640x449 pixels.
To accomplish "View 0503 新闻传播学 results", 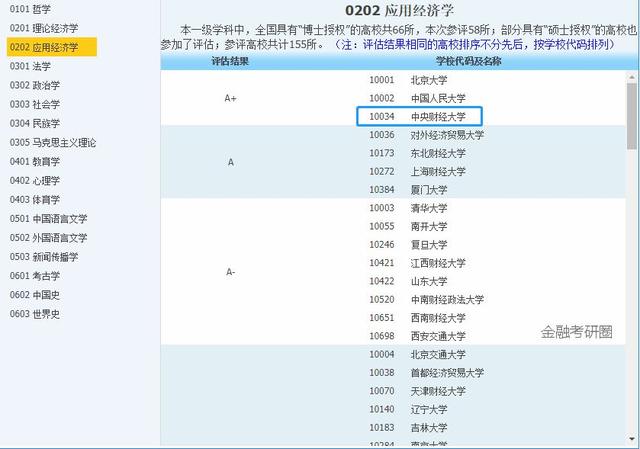I will click(x=44, y=257).
